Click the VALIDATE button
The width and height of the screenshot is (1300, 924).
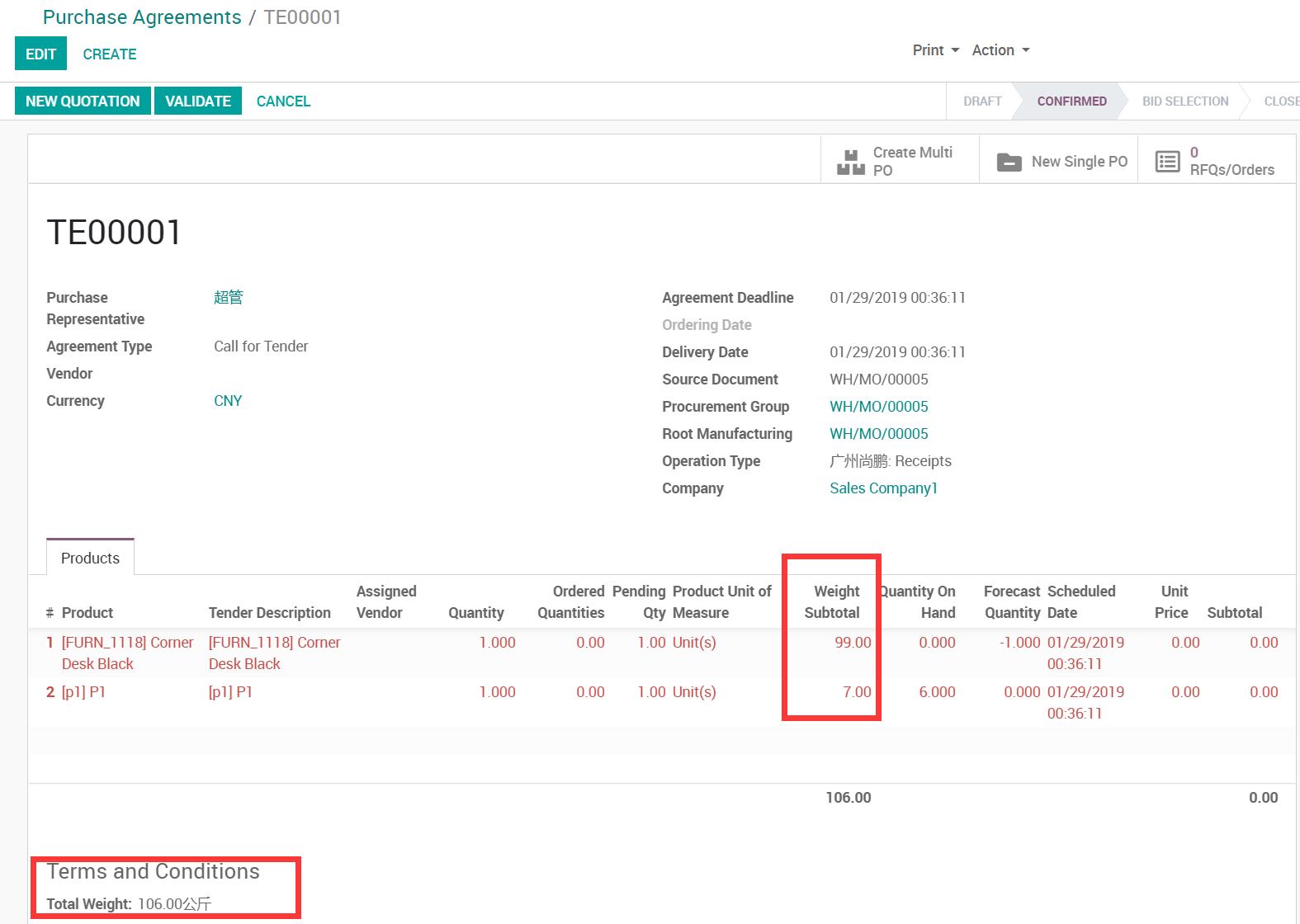[198, 101]
